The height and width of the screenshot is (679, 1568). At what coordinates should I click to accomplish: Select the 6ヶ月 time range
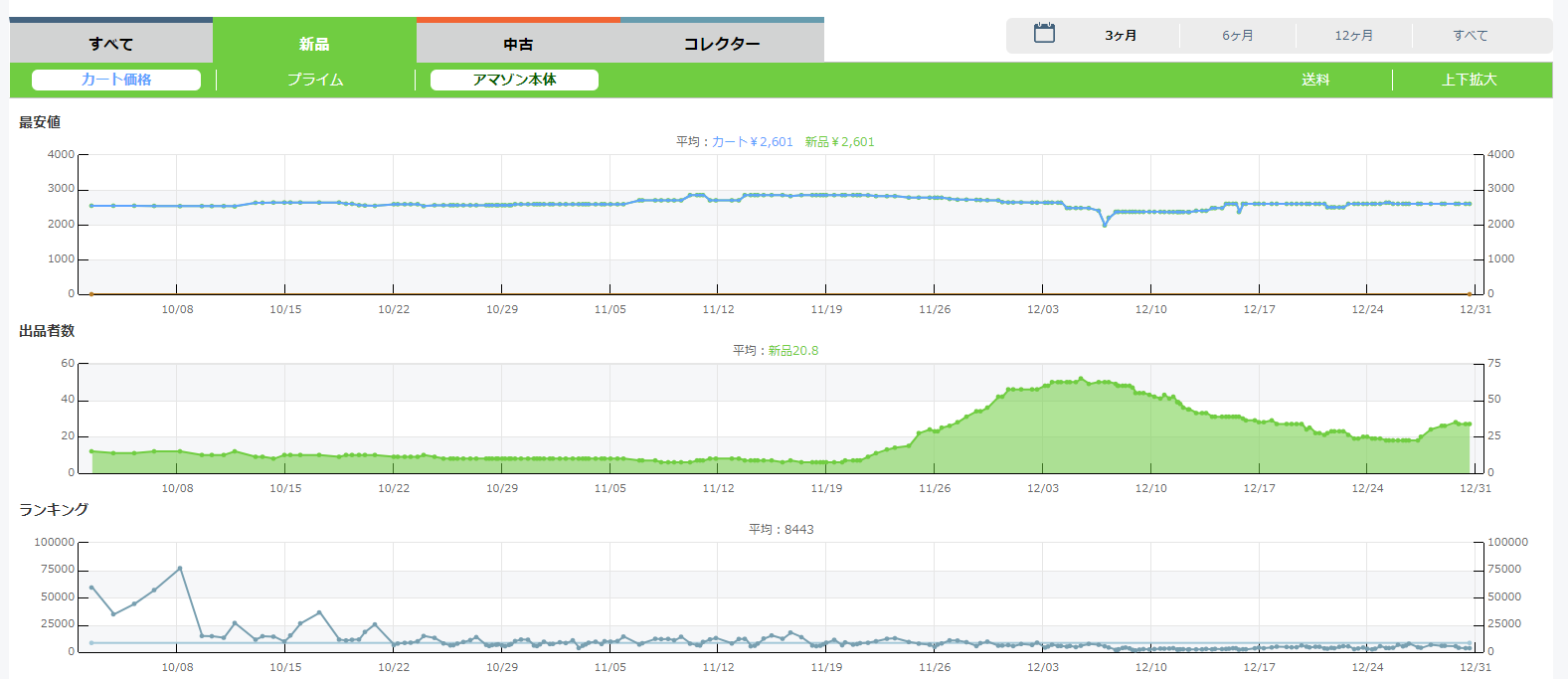1238,36
